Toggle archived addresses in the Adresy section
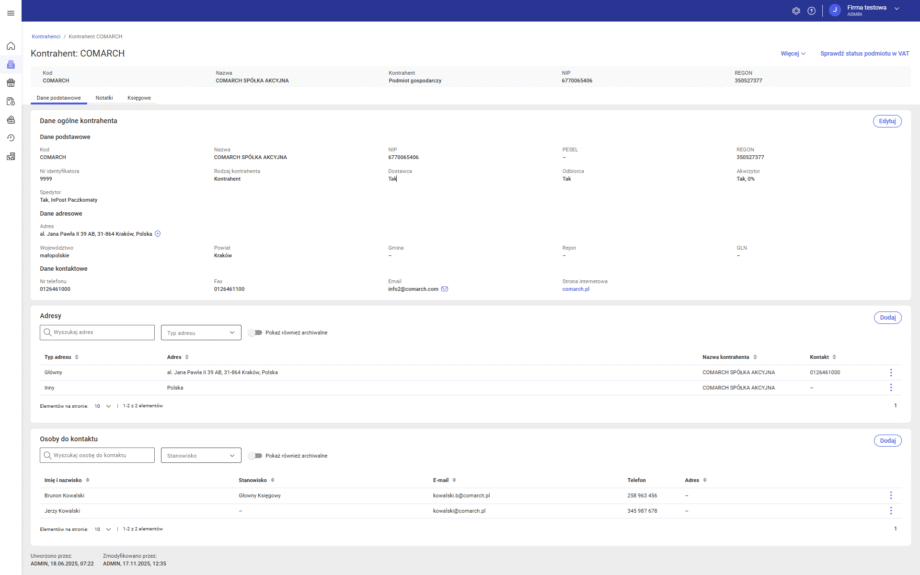This screenshot has width=920, height=575. tap(255, 332)
